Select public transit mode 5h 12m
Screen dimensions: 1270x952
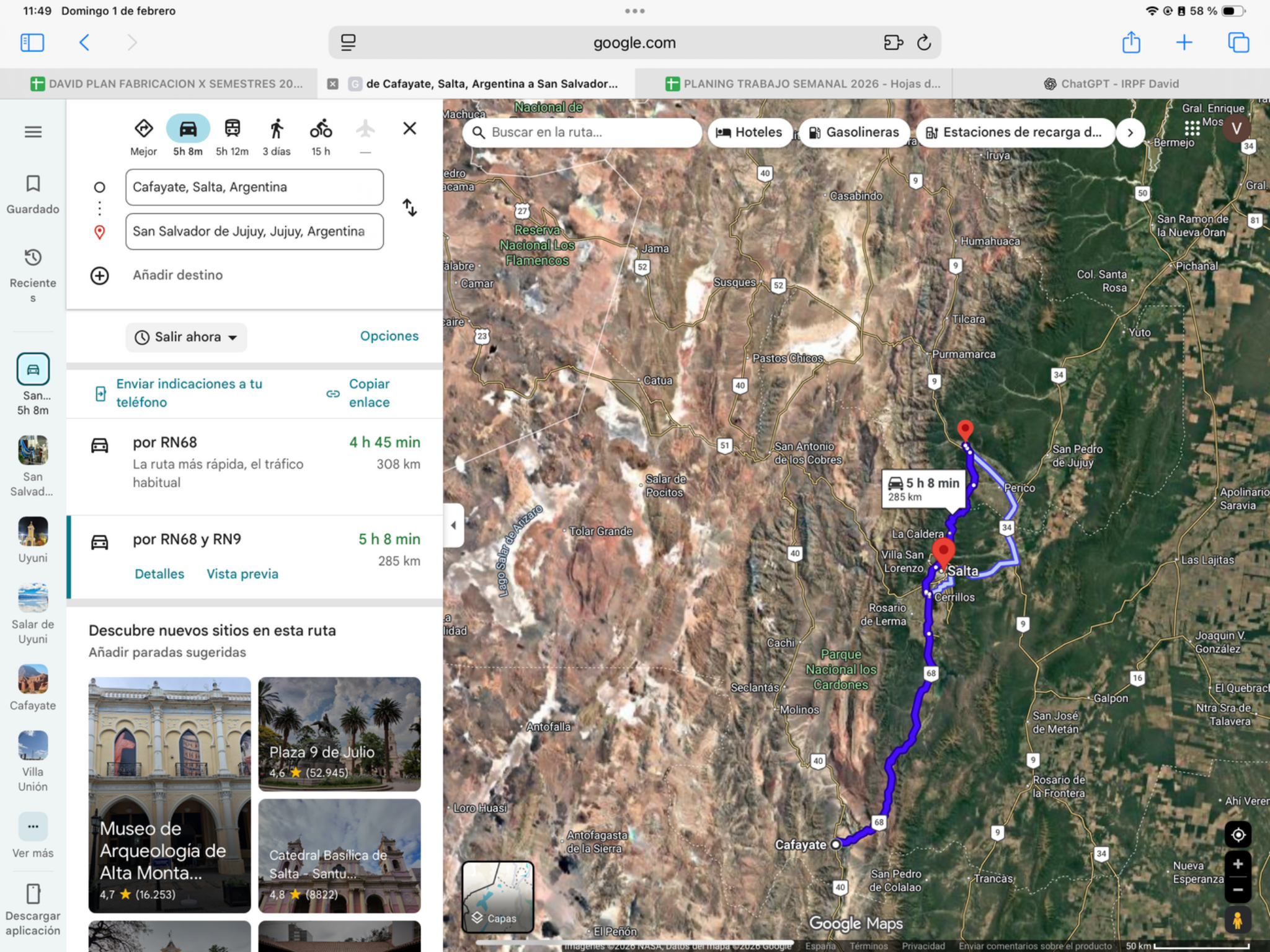(x=232, y=138)
